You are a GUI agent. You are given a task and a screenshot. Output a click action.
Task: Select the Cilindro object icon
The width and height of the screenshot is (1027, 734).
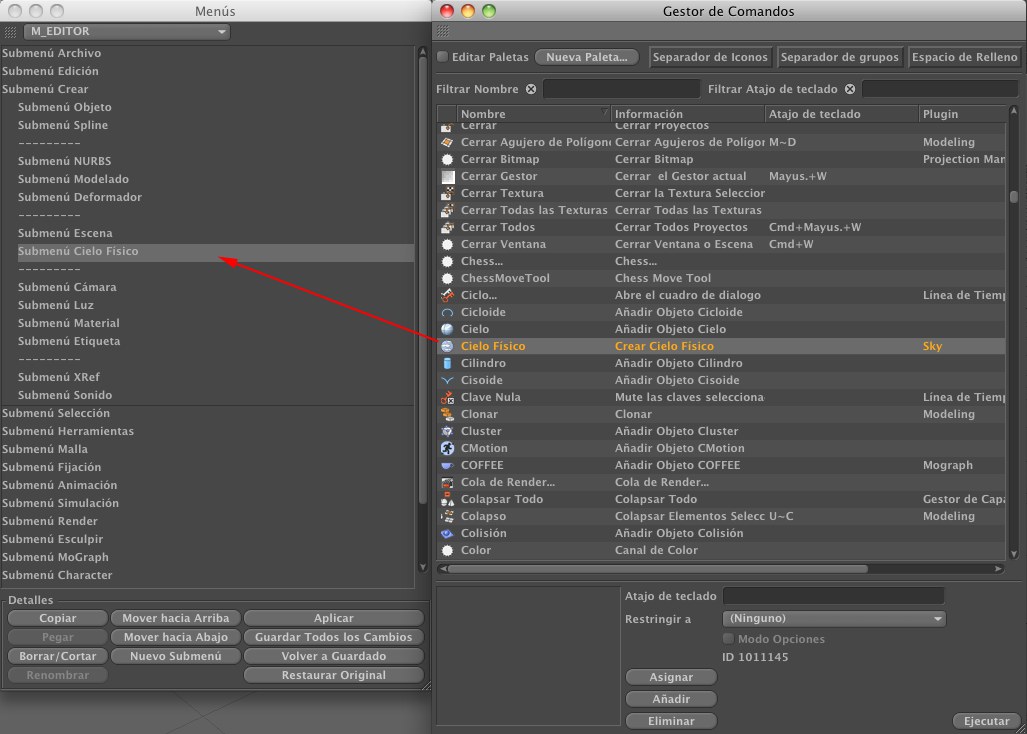[447, 363]
